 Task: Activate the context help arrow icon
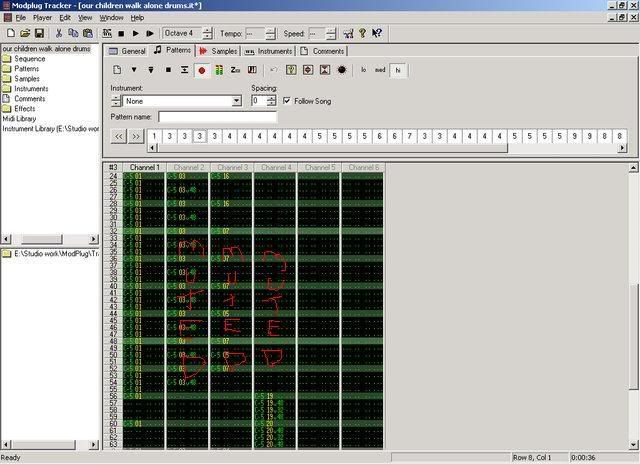(x=377, y=33)
